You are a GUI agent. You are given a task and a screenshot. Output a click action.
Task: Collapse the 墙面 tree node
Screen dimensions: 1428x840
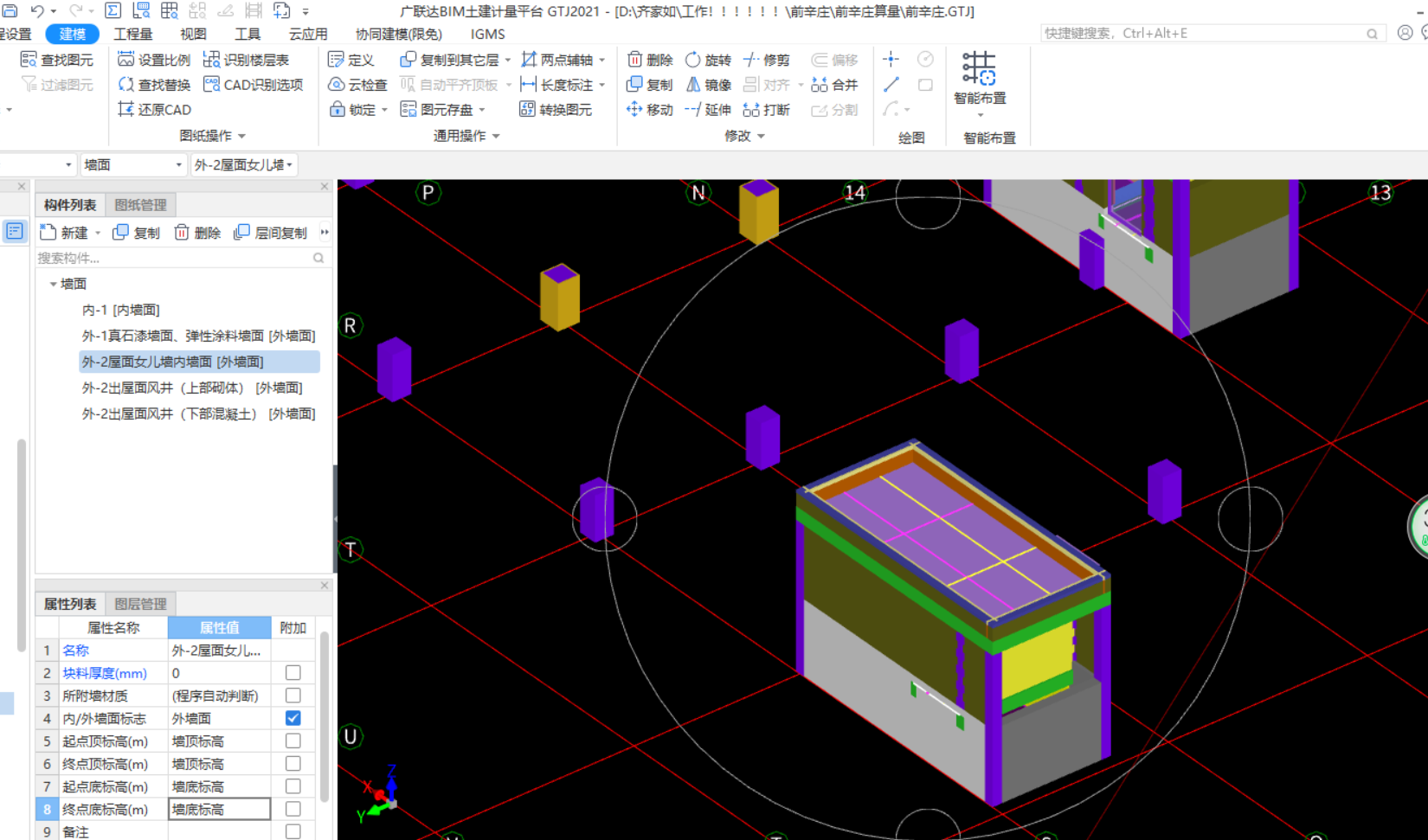point(53,284)
